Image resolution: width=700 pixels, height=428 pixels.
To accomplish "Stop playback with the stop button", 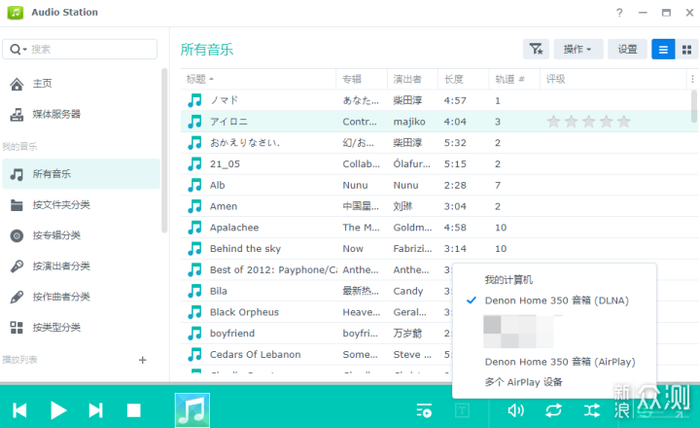I will pos(134,410).
